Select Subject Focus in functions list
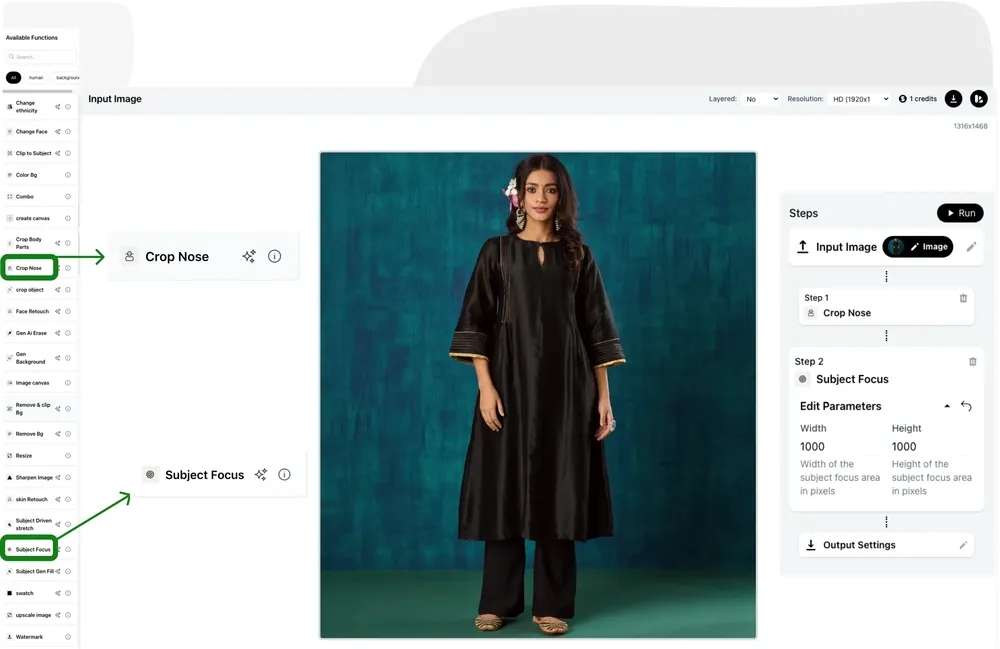 point(29,550)
